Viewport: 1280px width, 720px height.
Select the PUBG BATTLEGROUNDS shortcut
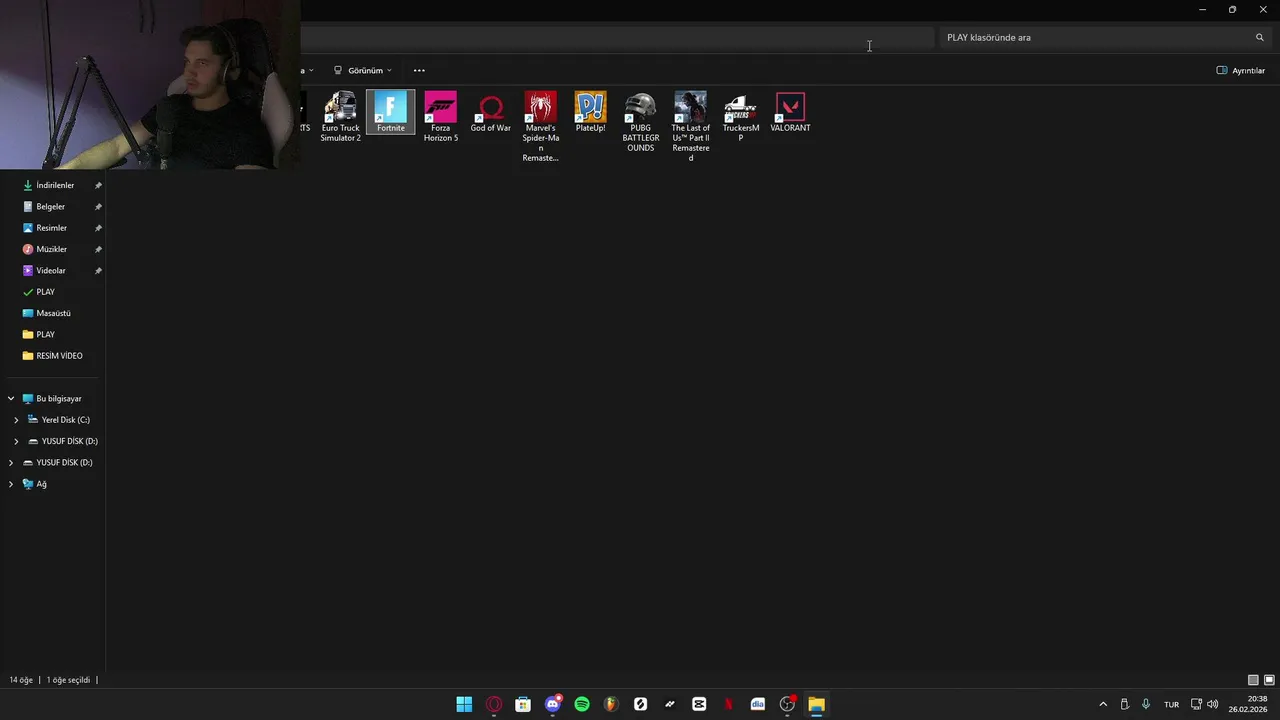tap(640, 121)
